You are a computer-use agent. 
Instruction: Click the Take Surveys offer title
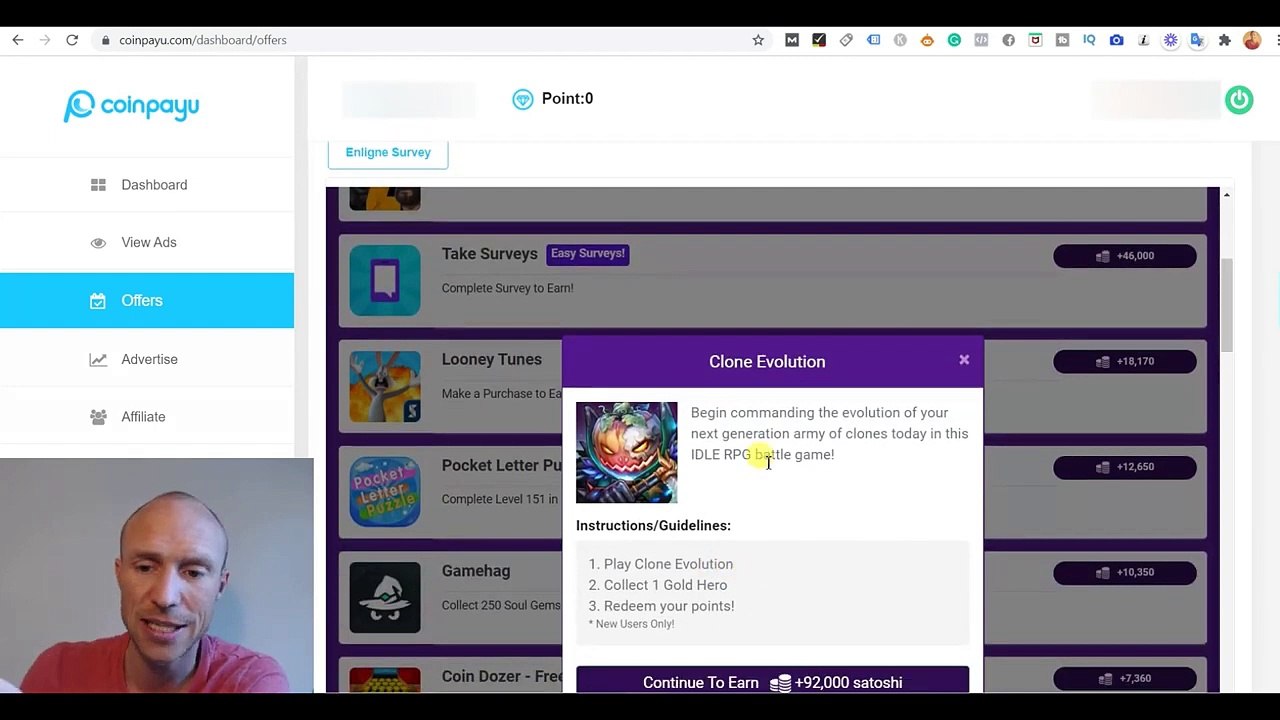[490, 254]
